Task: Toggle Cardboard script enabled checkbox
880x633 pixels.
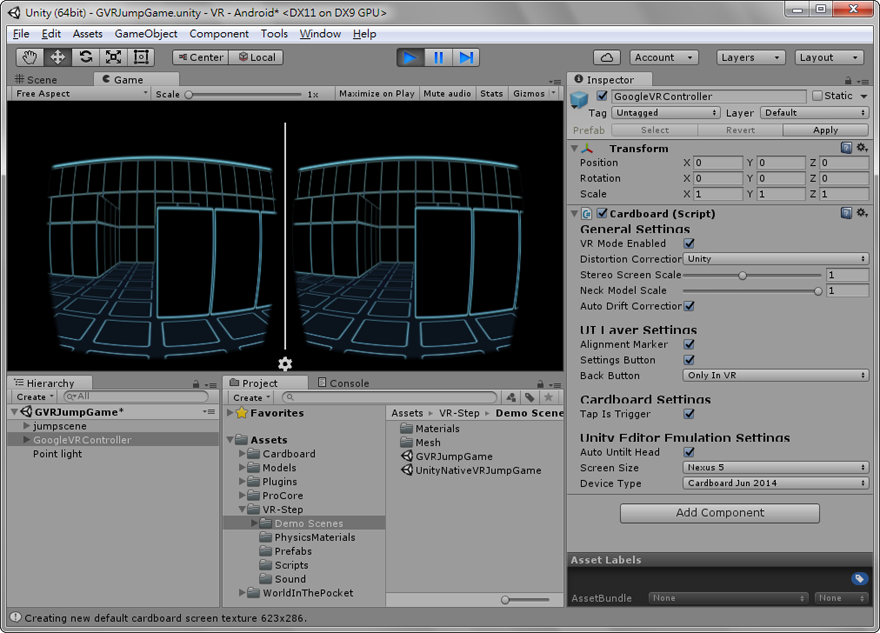Action: pyautogui.click(x=602, y=213)
